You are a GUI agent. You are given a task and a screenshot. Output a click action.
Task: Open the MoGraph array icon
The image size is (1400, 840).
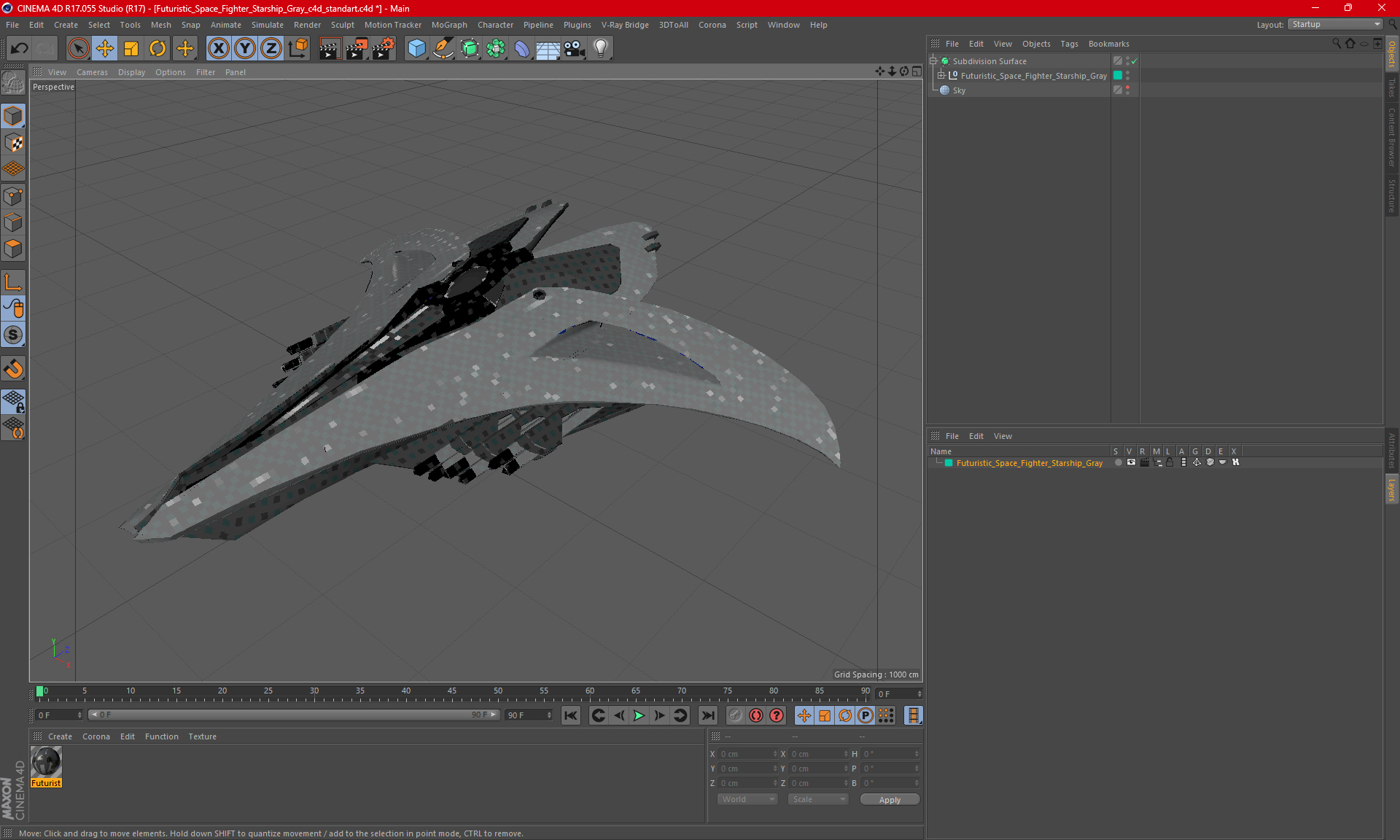pyautogui.click(x=496, y=49)
